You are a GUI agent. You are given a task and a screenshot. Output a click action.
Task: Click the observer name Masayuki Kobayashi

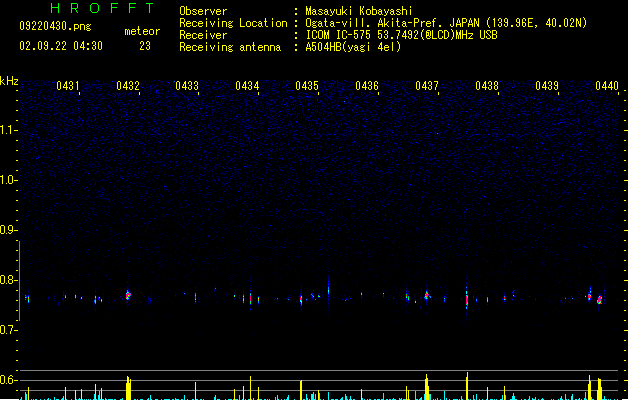coord(359,11)
